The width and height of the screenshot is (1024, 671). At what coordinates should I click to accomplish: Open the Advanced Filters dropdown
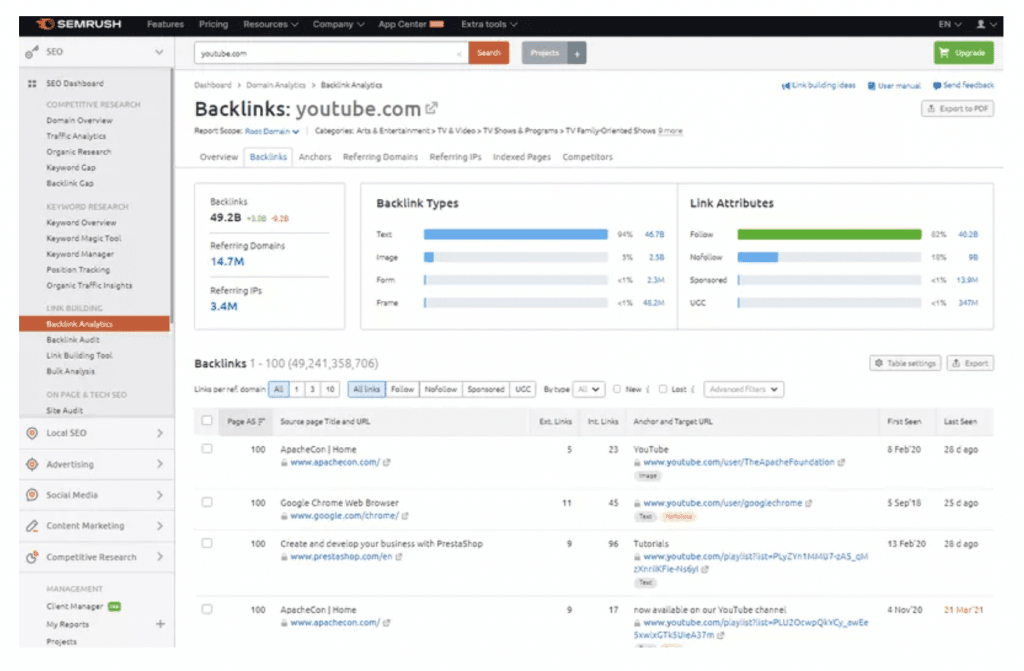click(x=743, y=389)
